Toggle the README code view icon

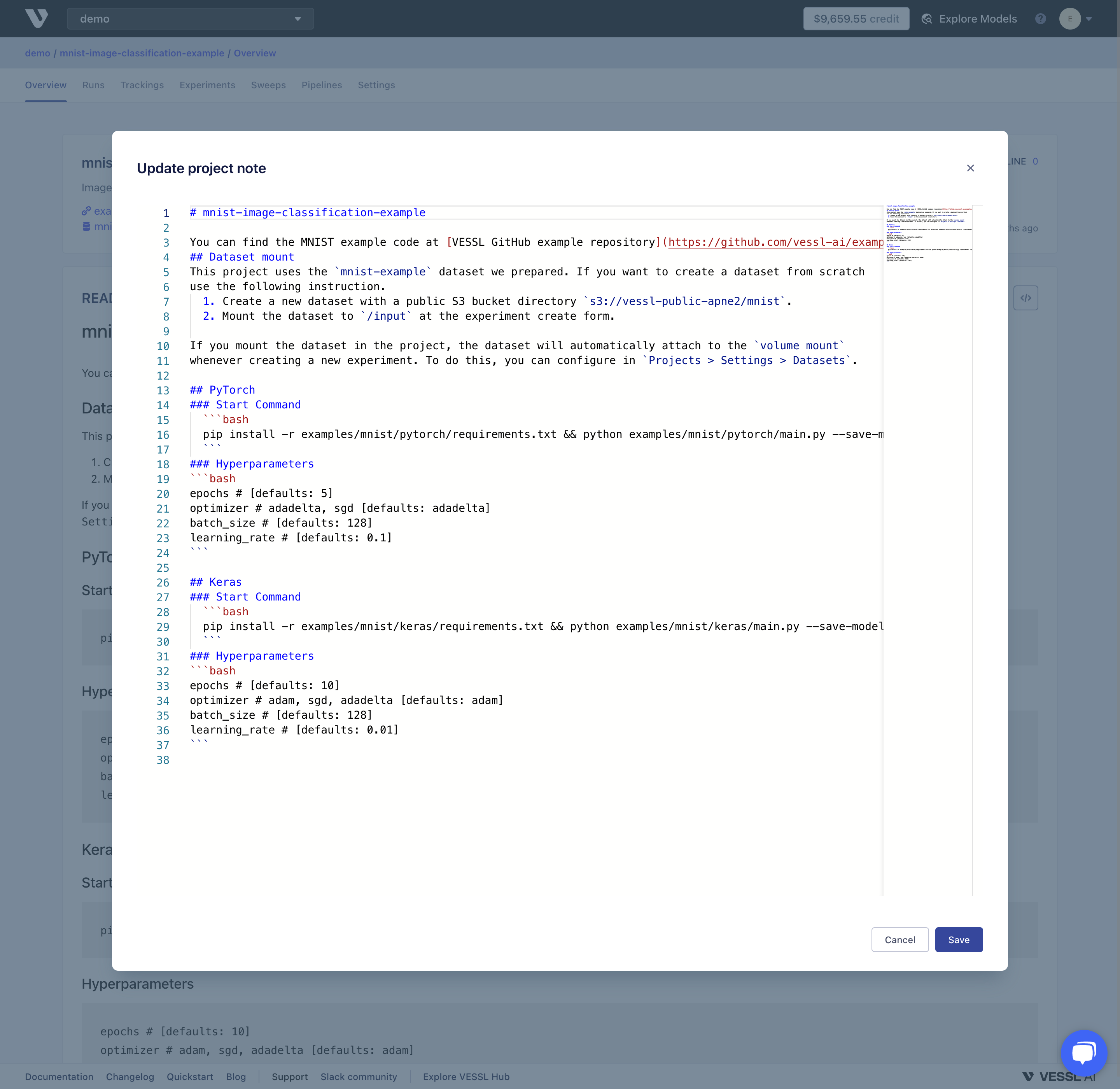(x=1025, y=298)
